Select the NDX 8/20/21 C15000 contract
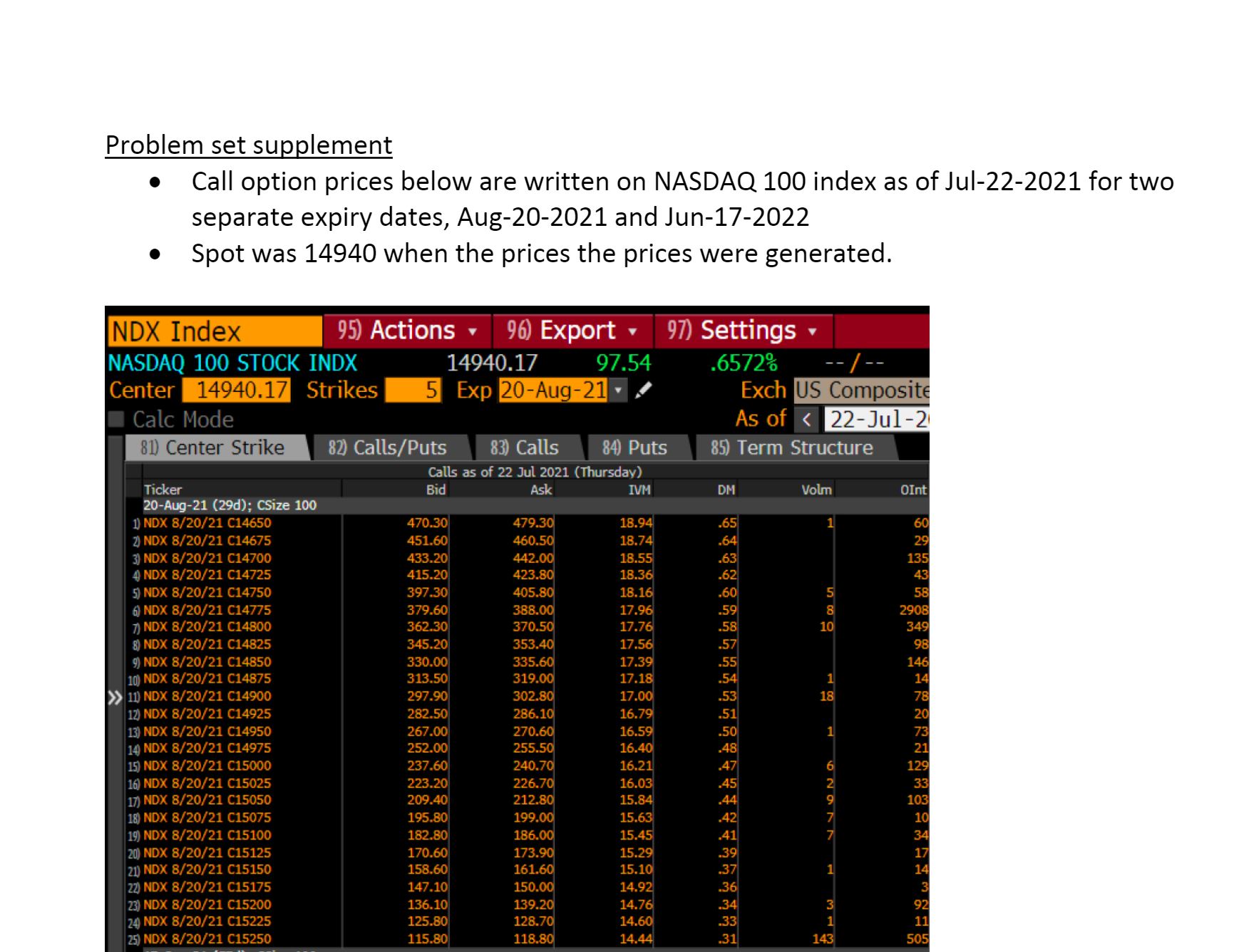The height and width of the screenshot is (952, 1234). (207, 765)
